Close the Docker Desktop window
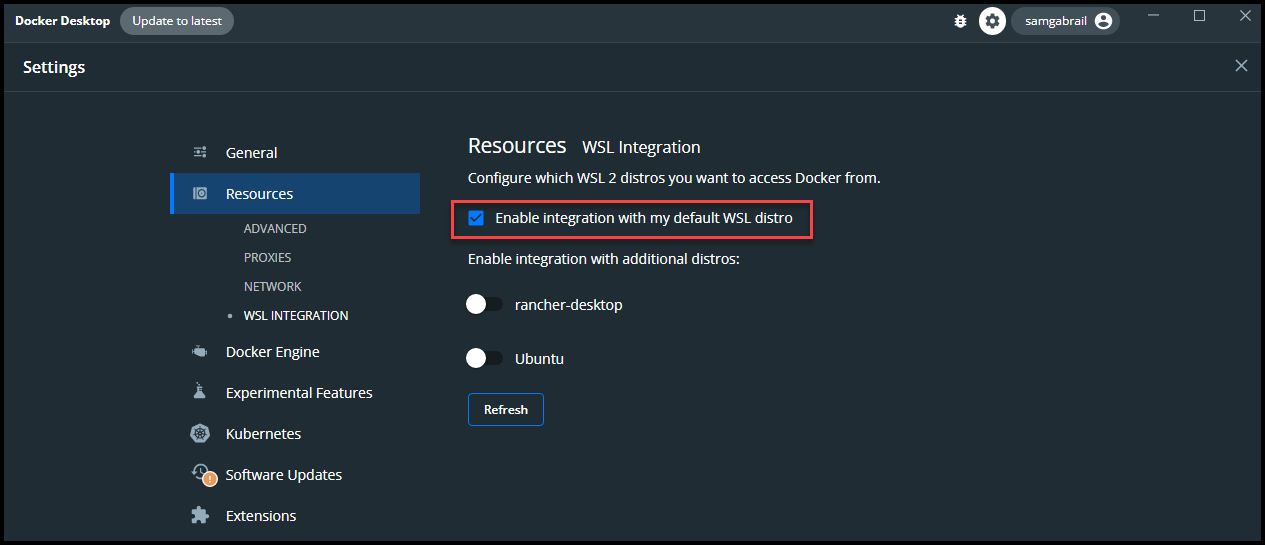1265x545 pixels. pyautogui.click(x=1245, y=16)
